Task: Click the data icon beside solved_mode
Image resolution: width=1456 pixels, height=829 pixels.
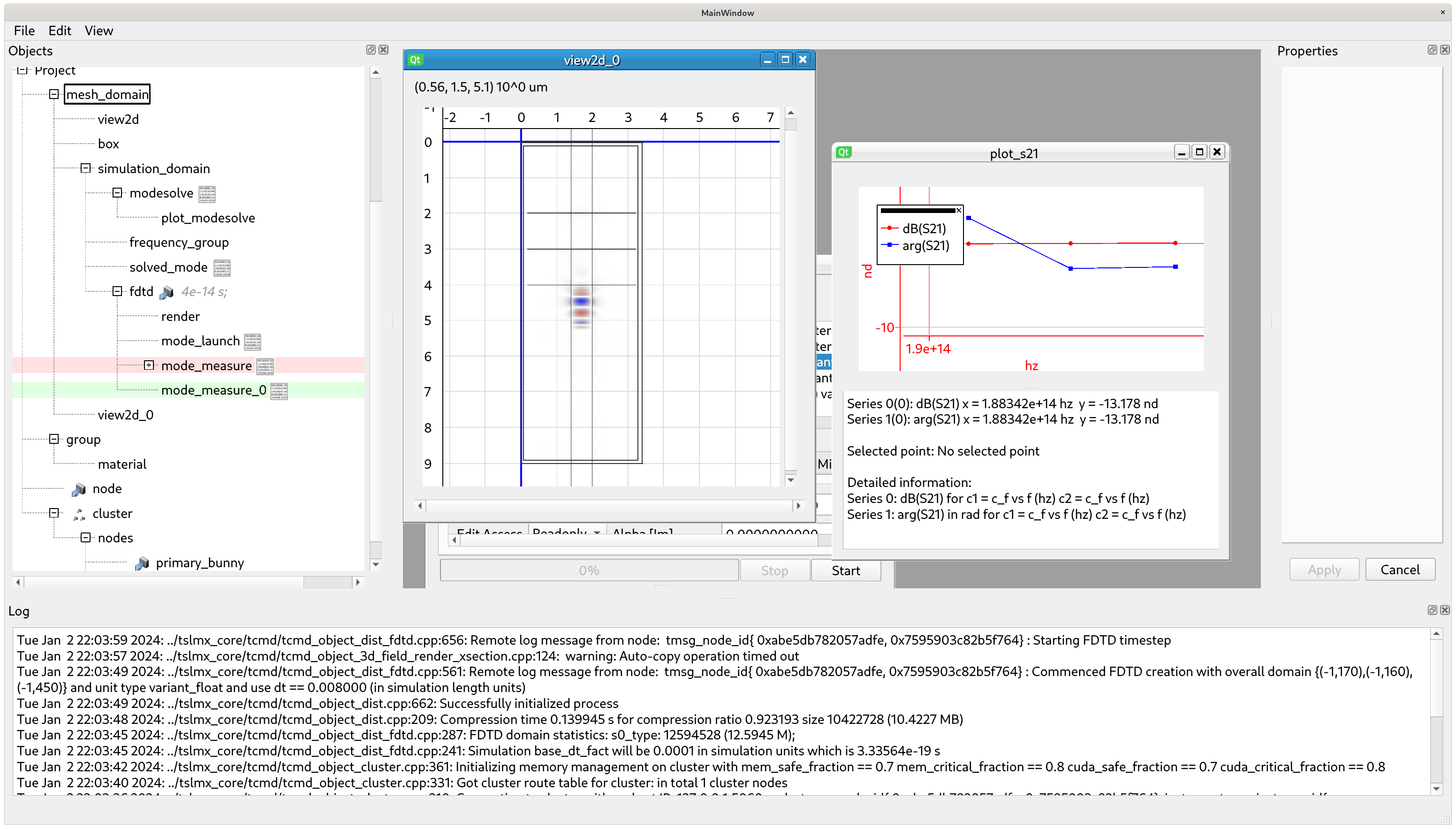Action: pos(221,267)
